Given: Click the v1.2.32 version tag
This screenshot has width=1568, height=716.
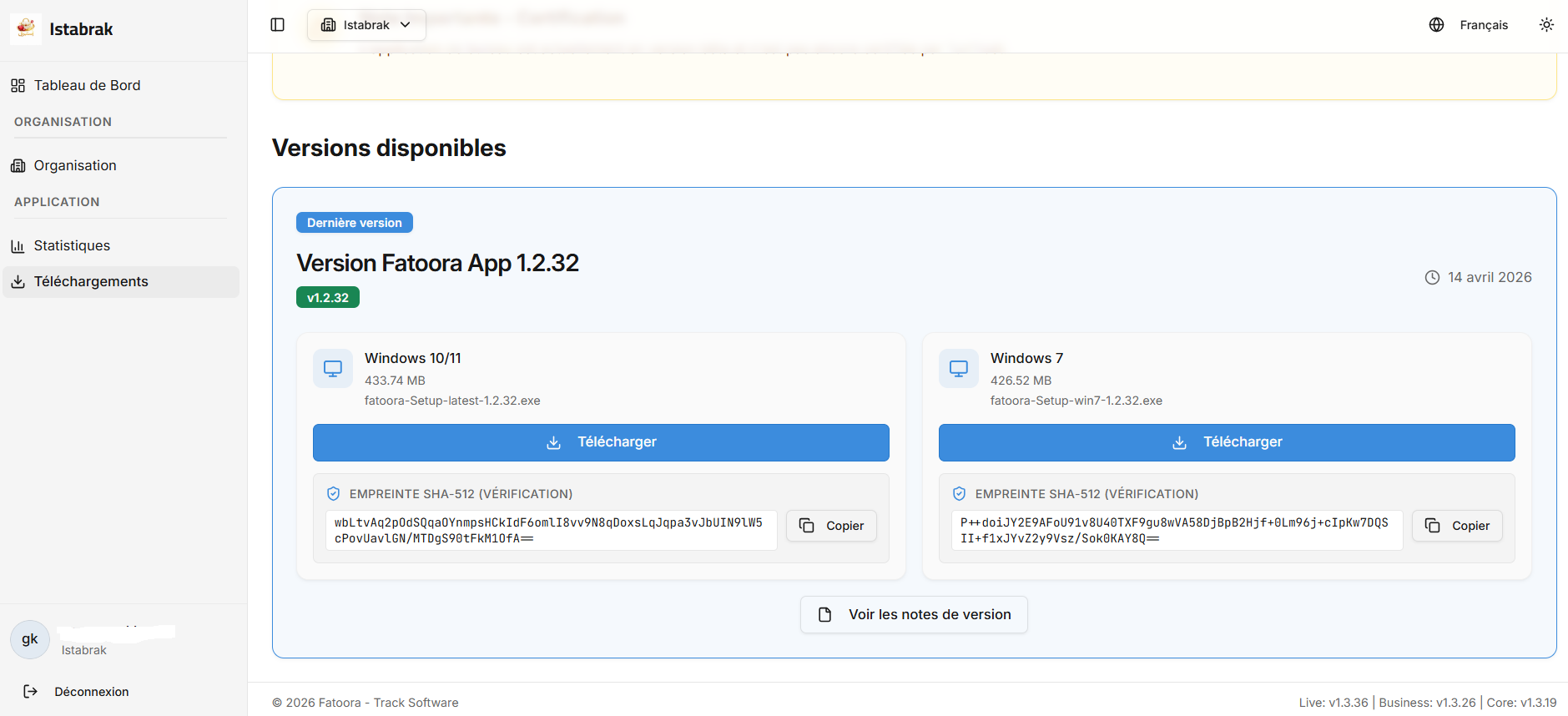Looking at the screenshot, I should pos(328,298).
